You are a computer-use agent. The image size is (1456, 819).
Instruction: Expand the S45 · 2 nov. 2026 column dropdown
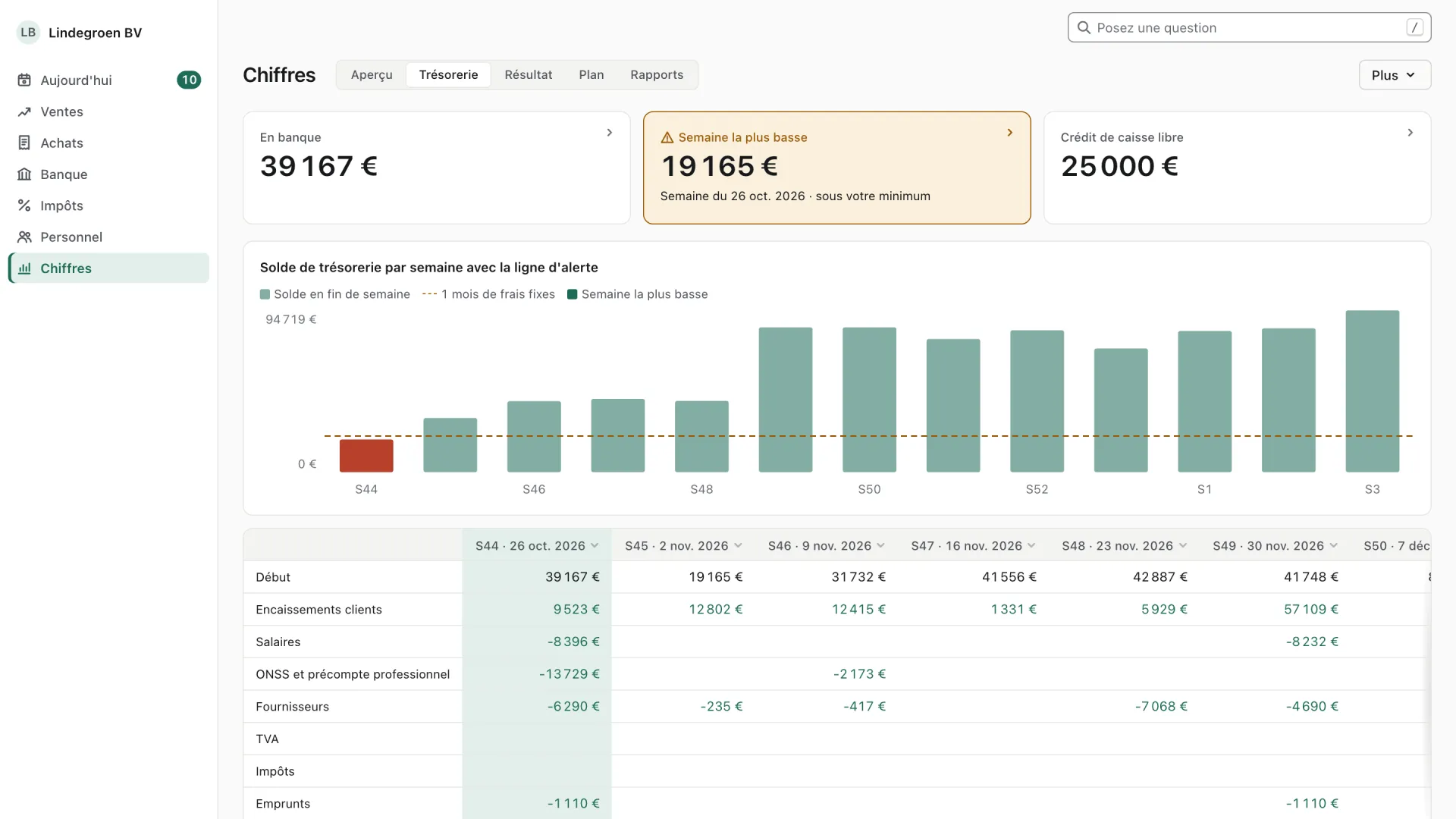click(x=738, y=546)
